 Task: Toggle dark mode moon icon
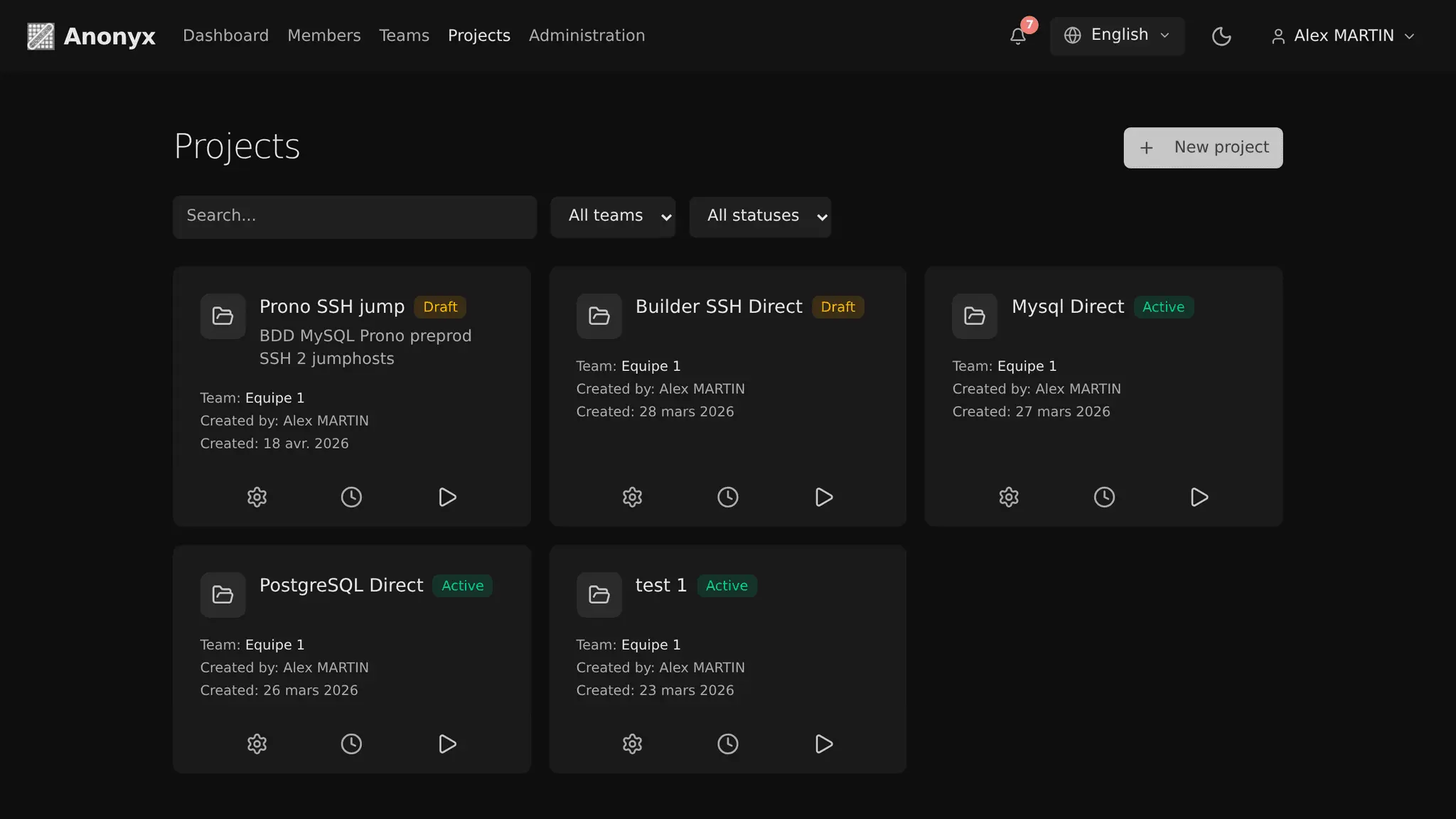point(1221,36)
